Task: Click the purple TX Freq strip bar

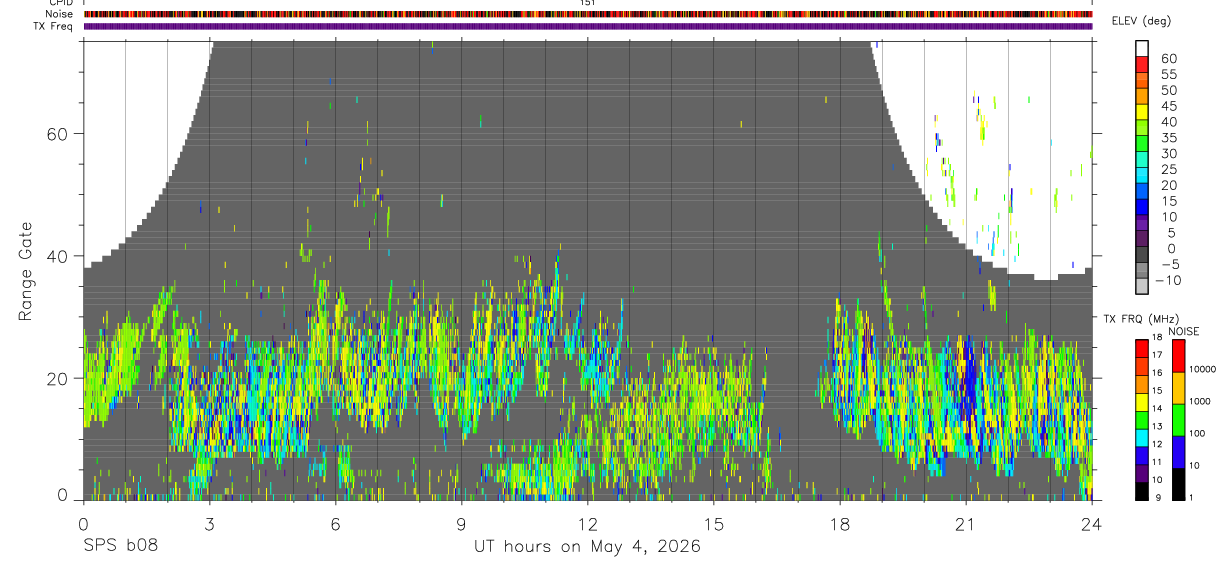Action: [588, 26]
